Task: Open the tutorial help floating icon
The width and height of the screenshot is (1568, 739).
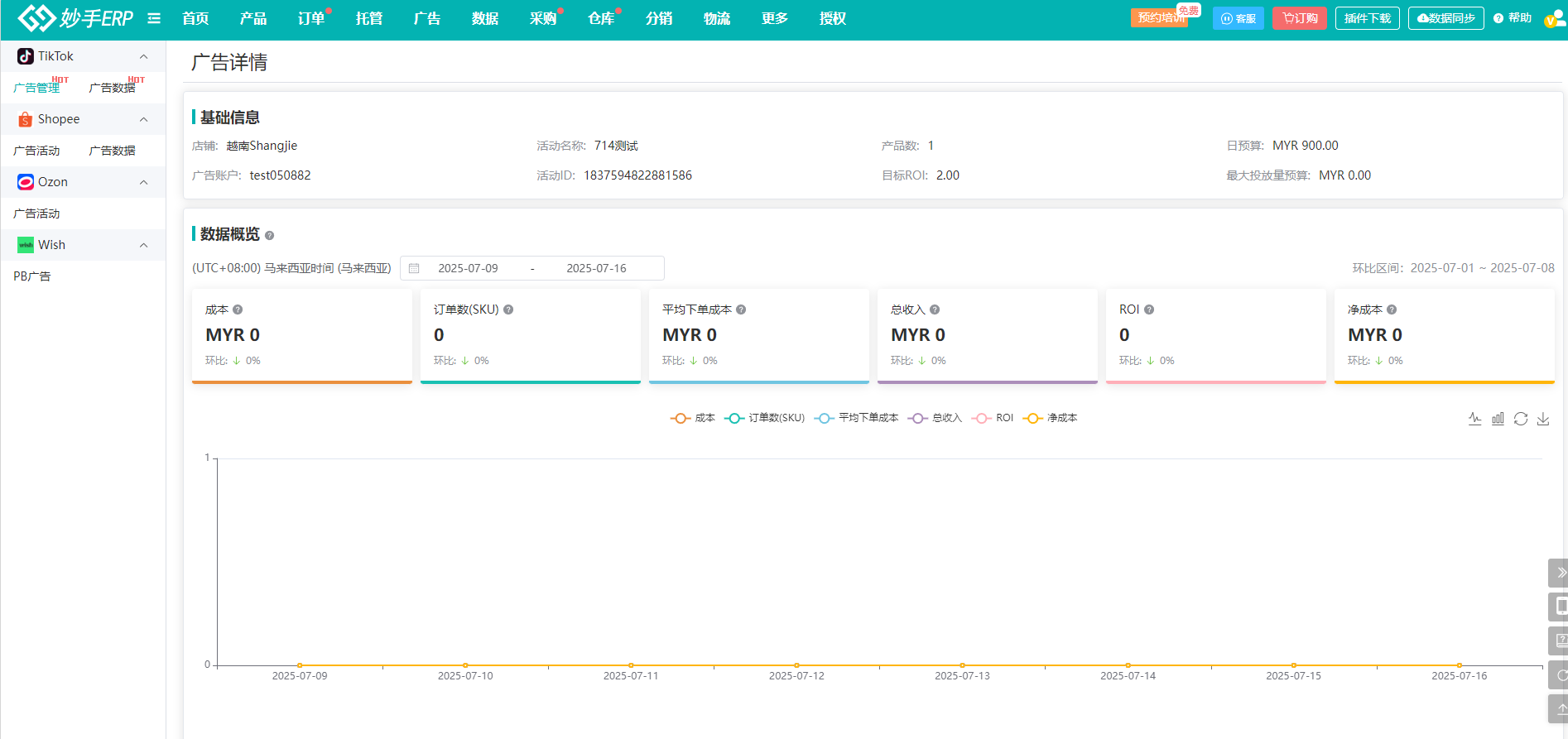Action: click(1560, 641)
